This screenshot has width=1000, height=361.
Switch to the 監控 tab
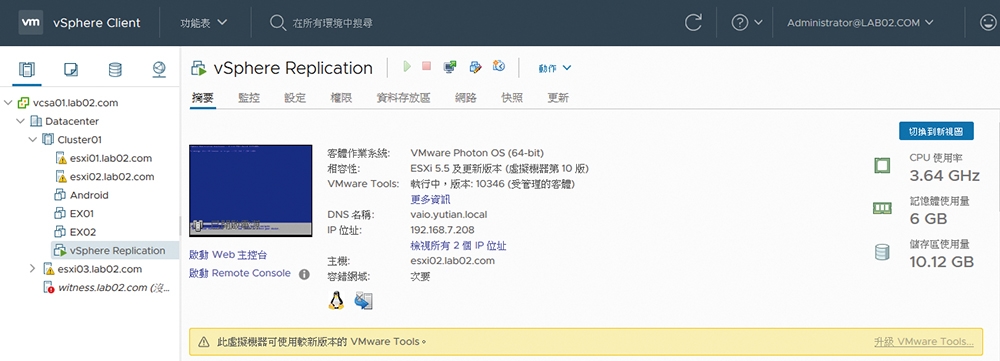(x=249, y=98)
